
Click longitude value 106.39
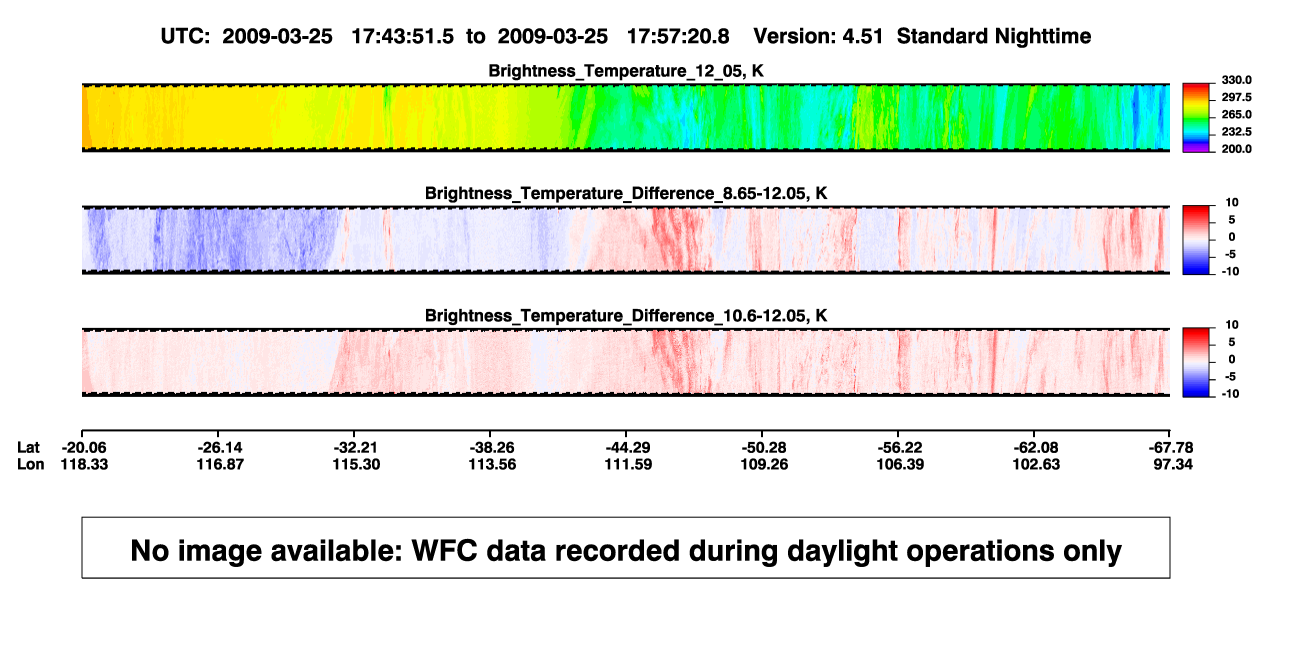tap(898, 464)
